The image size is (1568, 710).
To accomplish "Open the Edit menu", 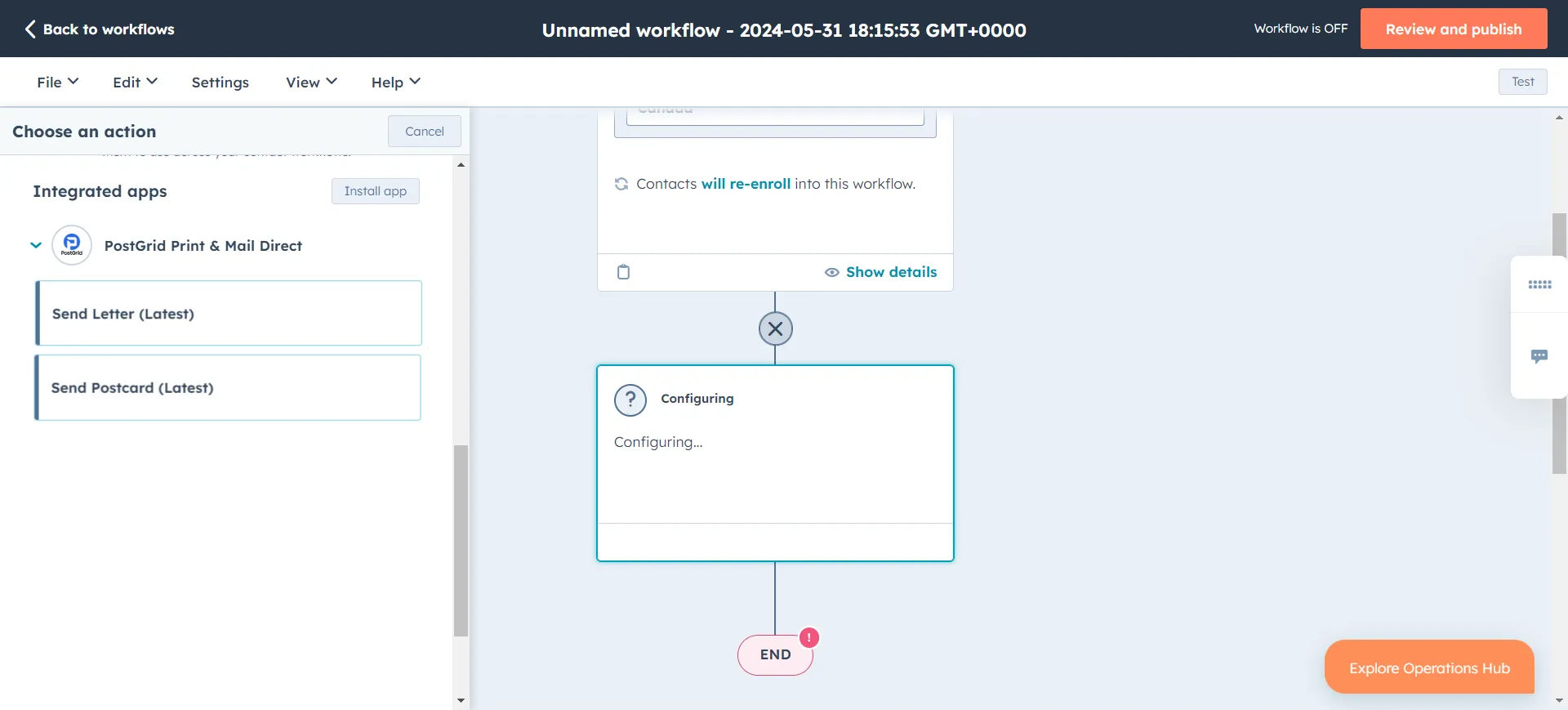I will click(135, 82).
